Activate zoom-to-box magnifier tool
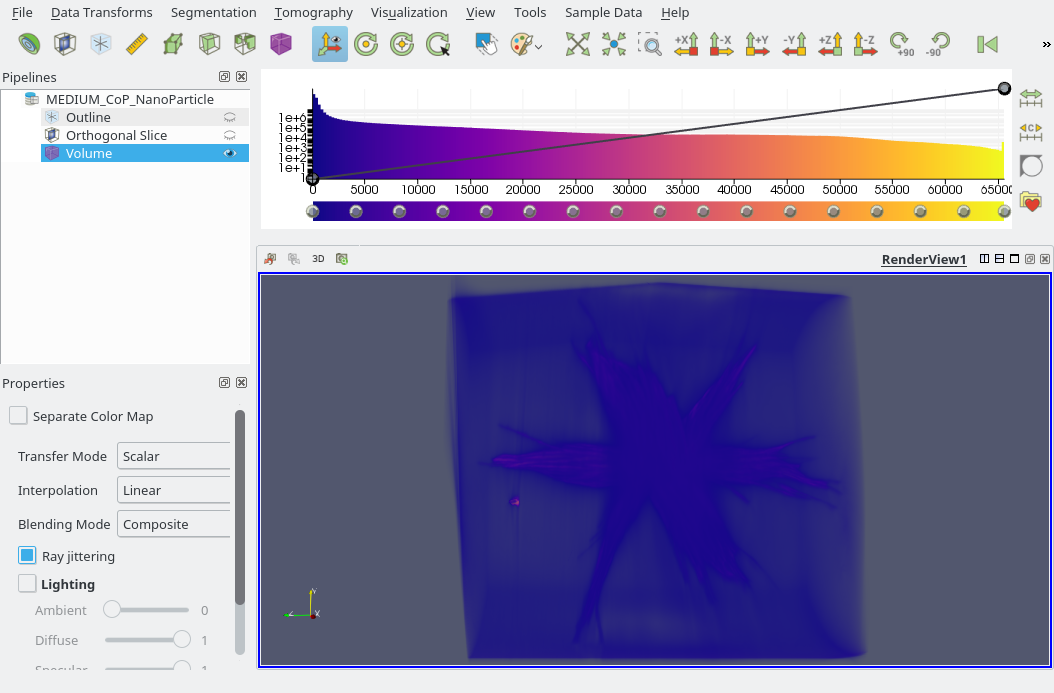 (x=650, y=44)
